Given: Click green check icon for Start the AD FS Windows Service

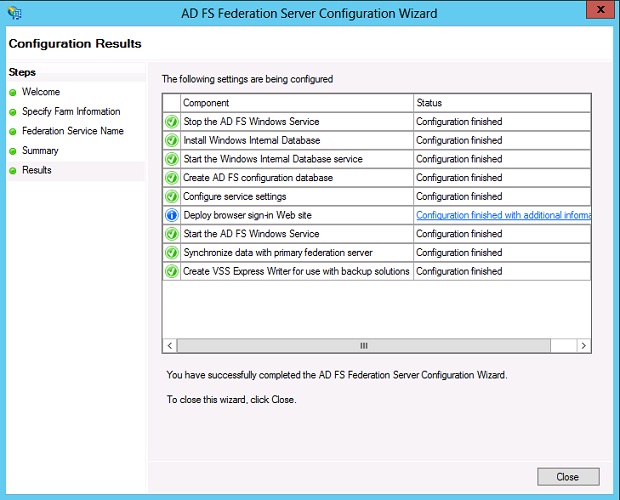Looking at the screenshot, I should click(172, 234).
